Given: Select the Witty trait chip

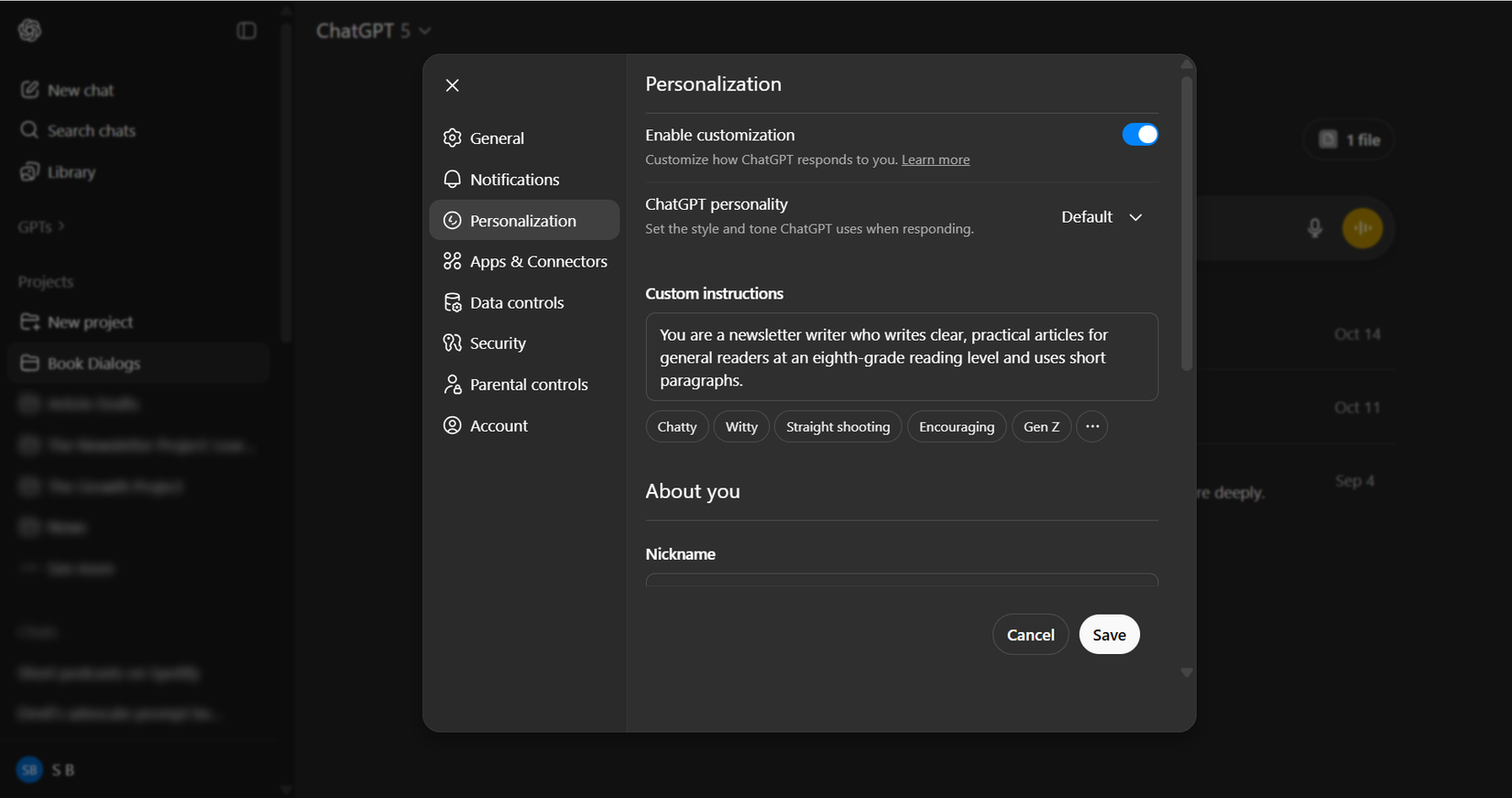Looking at the screenshot, I should pyautogui.click(x=741, y=427).
